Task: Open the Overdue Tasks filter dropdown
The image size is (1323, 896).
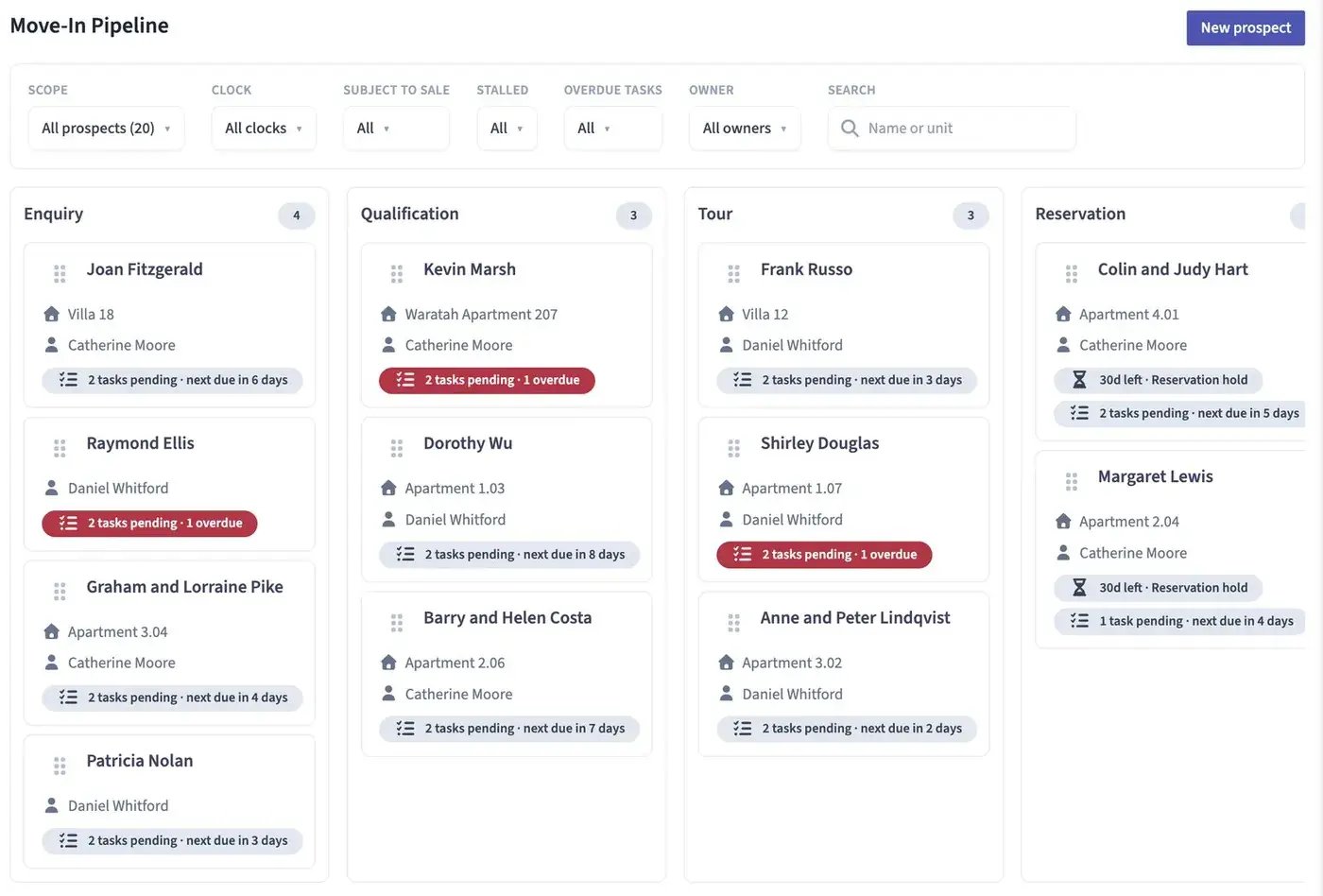Action: tap(612, 129)
